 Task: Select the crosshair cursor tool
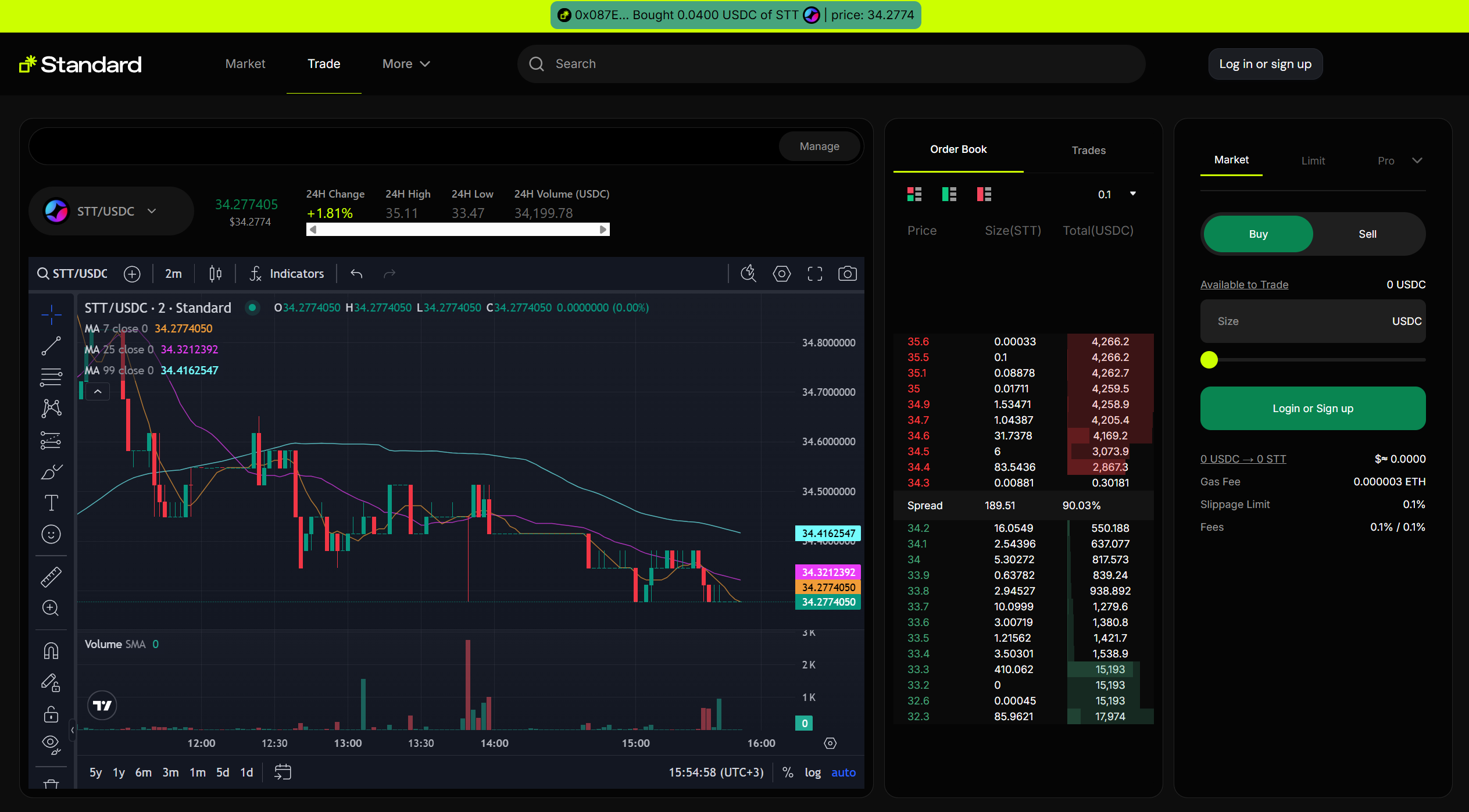point(51,314)
